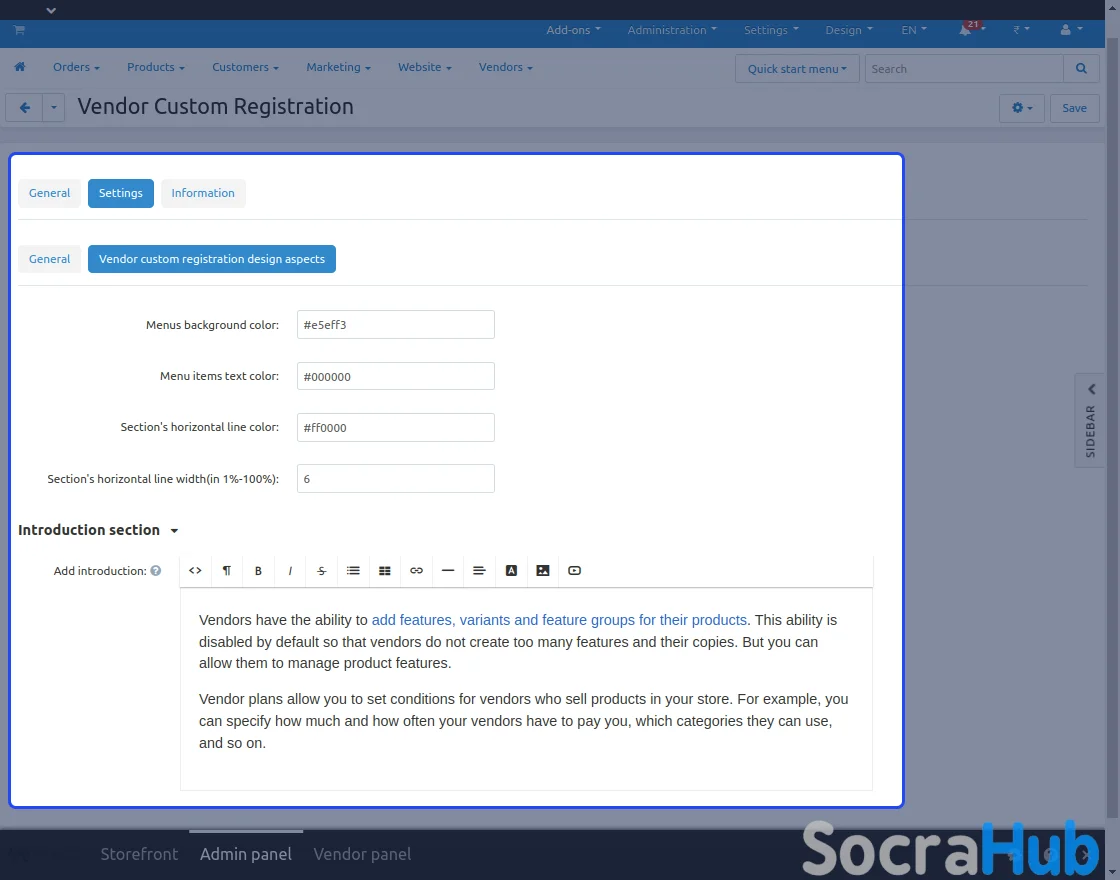Open the Products menu
Image resolution: width=1120 pixels, height=880 pixels.
pyautogui.click(x=156, y=67)
